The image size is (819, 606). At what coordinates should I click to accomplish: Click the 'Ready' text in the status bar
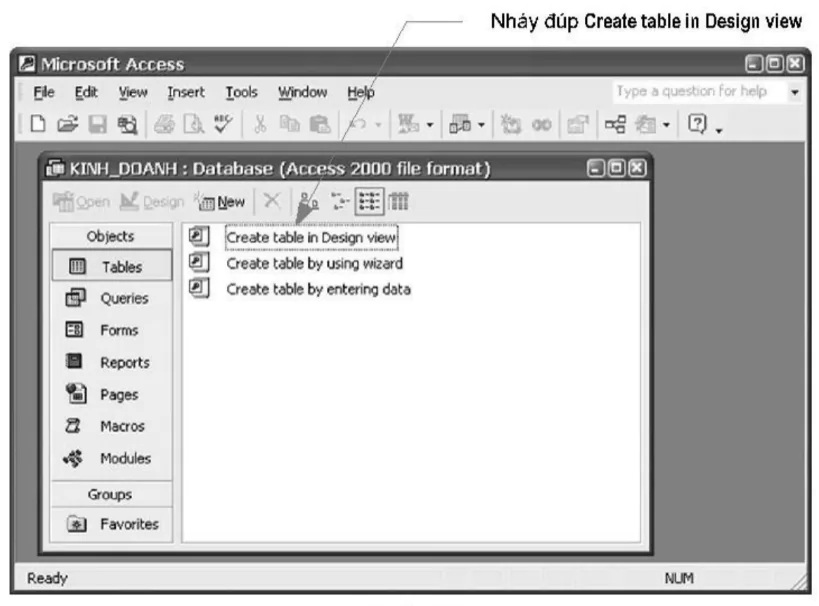point(47,578)
